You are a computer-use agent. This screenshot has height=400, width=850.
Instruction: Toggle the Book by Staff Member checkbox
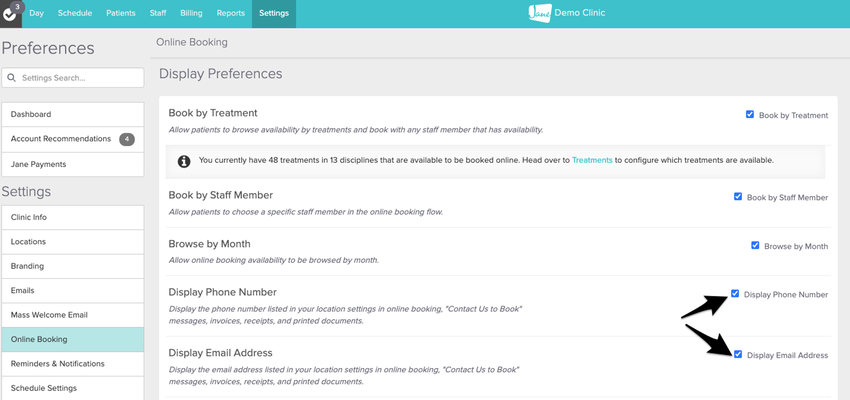coord(738,197)
